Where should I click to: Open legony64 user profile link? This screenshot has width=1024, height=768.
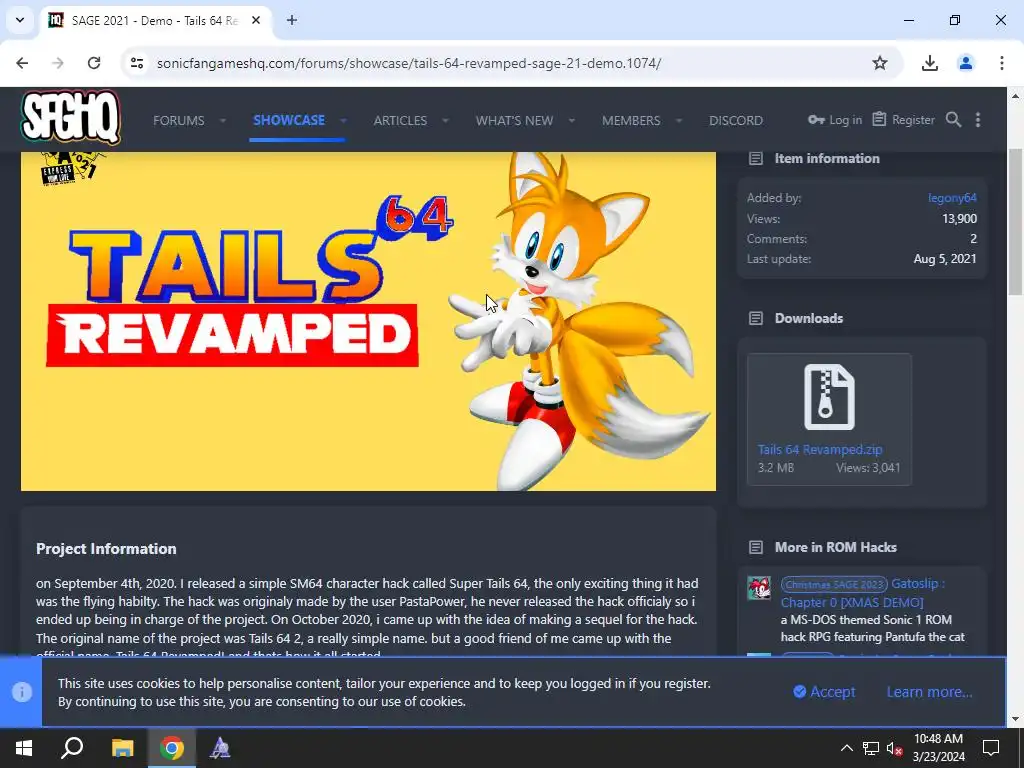click(x=952, y=198)
